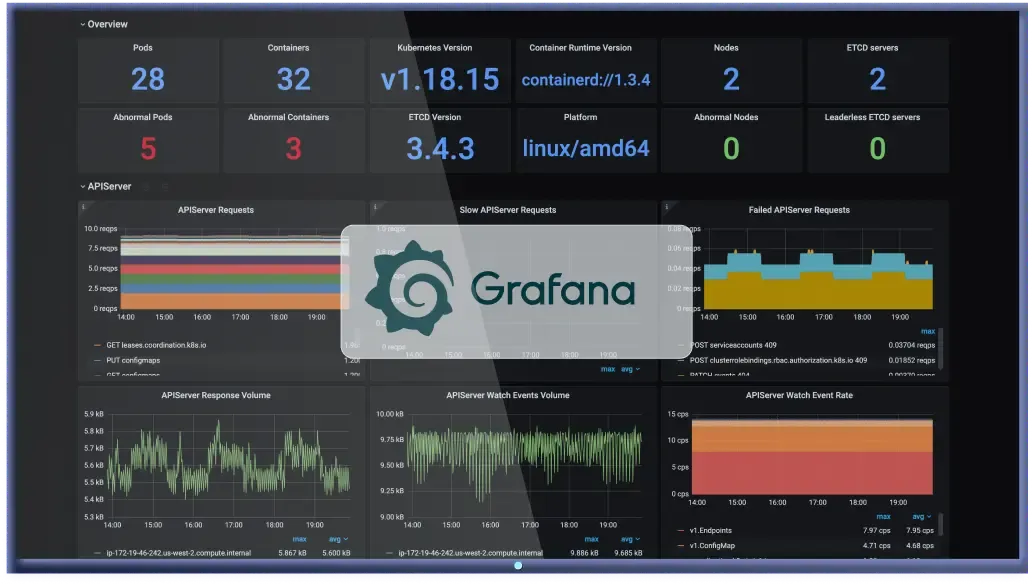Screen dimensions: 1032x585
Task: Click the Nodes value 2
Action: click(731, 80)
